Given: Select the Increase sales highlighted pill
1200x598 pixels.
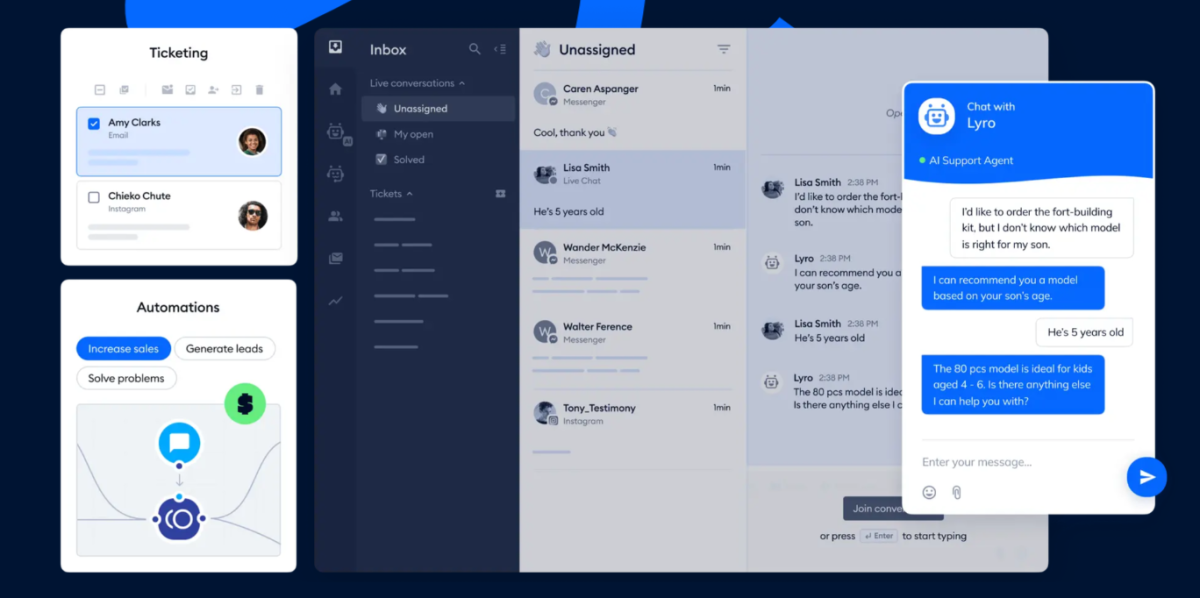Looking at the screenshot, I should click(x=123, y=349).
